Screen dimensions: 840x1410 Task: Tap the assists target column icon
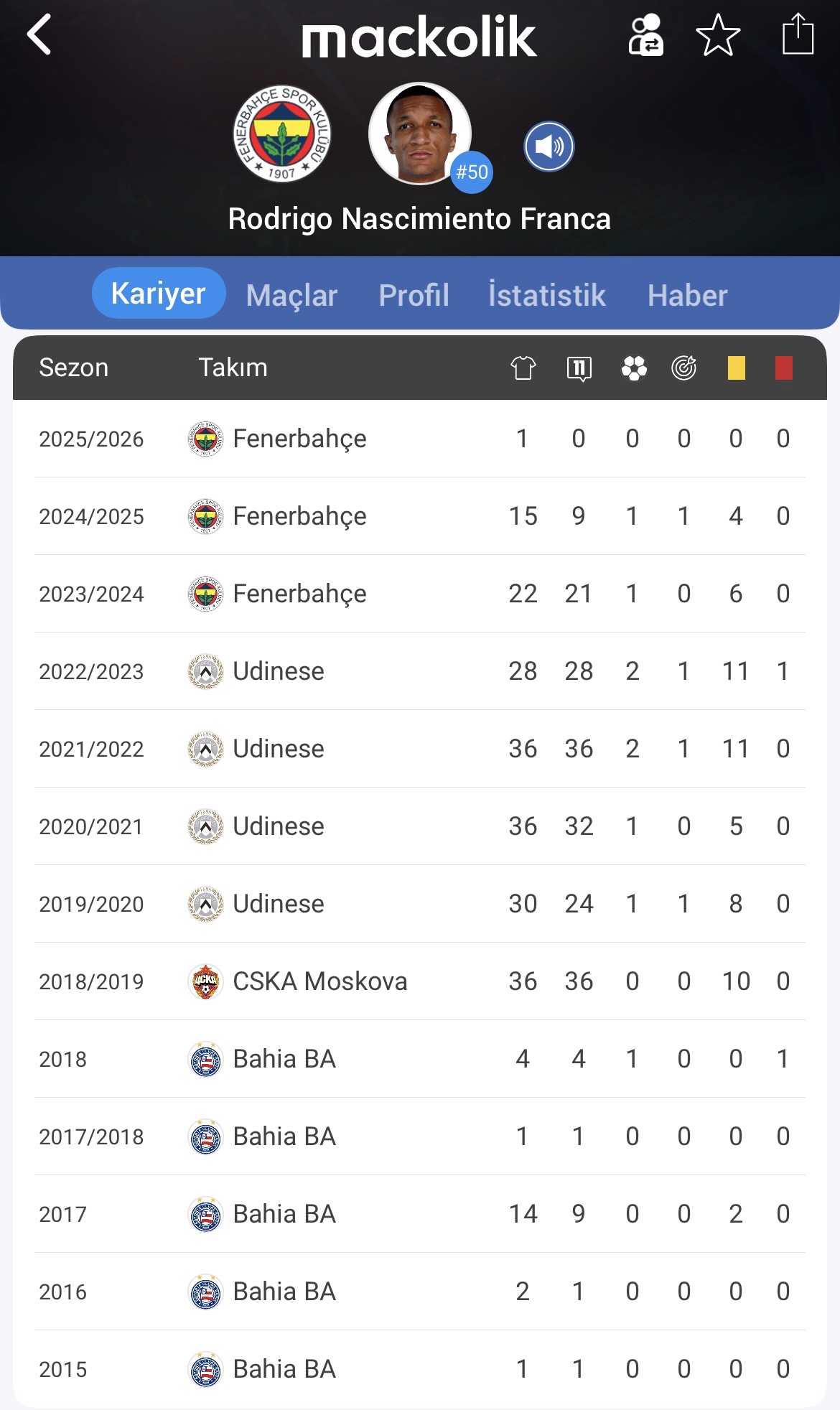(x=683, y=368)
